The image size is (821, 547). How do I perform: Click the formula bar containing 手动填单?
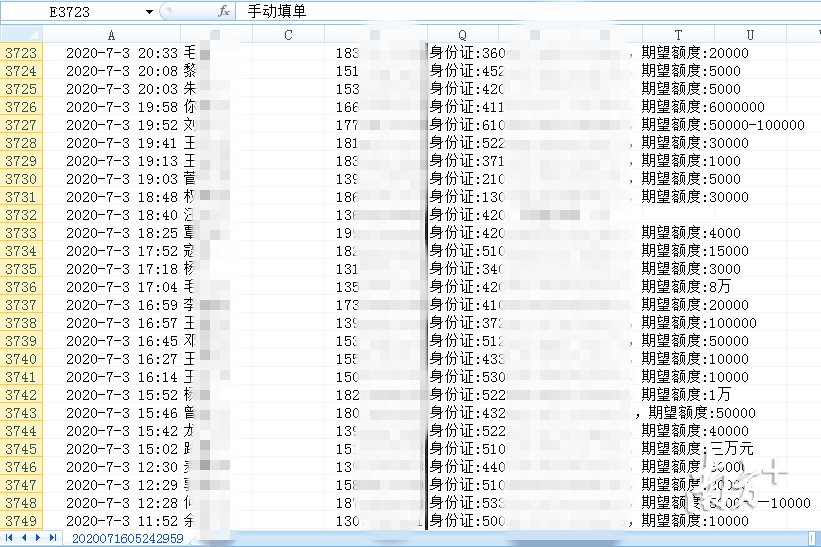tap(528, 11)
